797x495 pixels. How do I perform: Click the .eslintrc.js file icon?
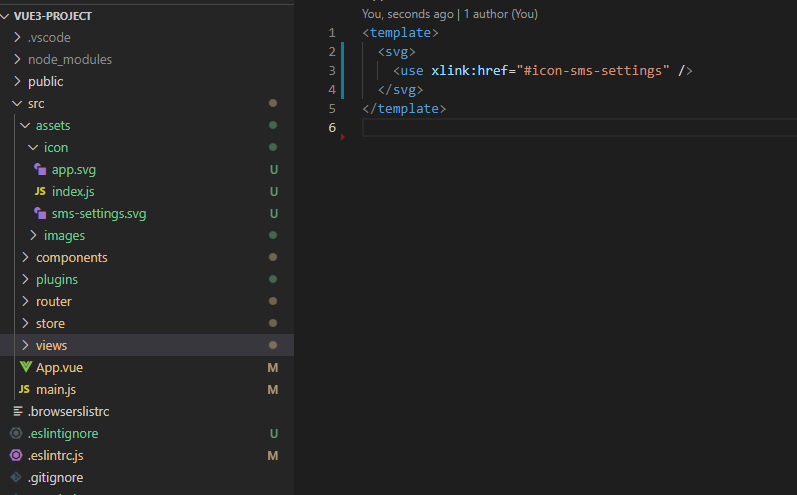click(16, 455)
